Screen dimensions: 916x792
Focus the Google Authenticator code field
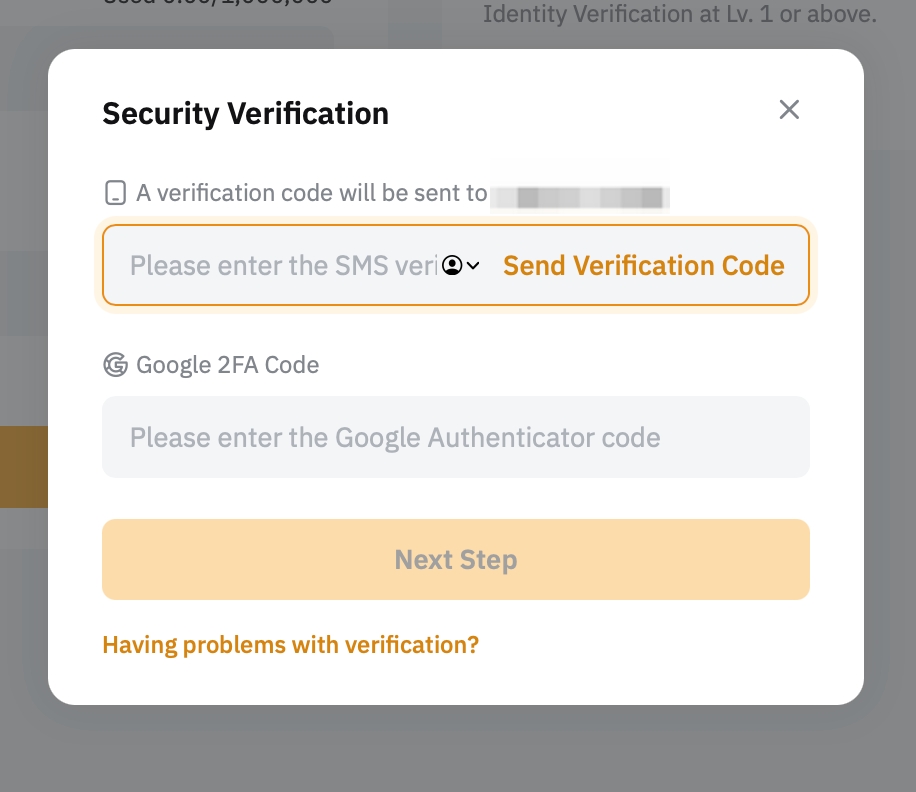click(455, 438)
